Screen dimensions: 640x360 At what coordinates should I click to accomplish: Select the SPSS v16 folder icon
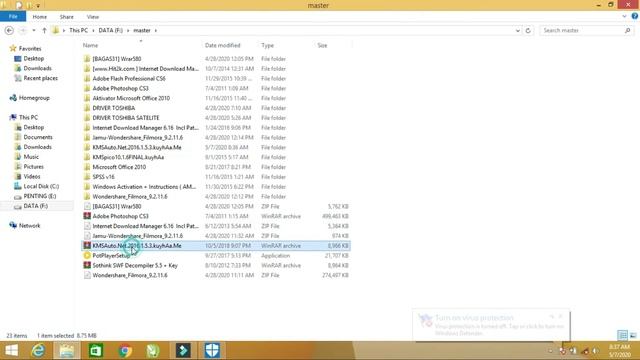click(x=87, y=177)
